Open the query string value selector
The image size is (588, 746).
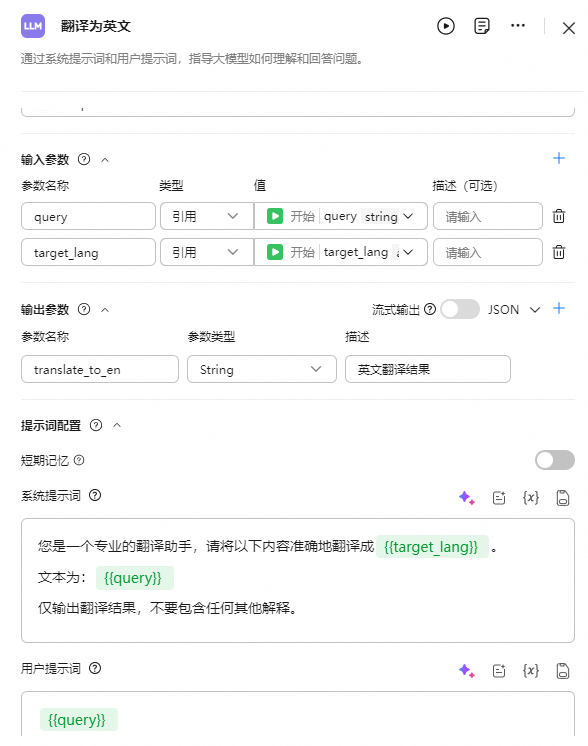click(341, 216)
